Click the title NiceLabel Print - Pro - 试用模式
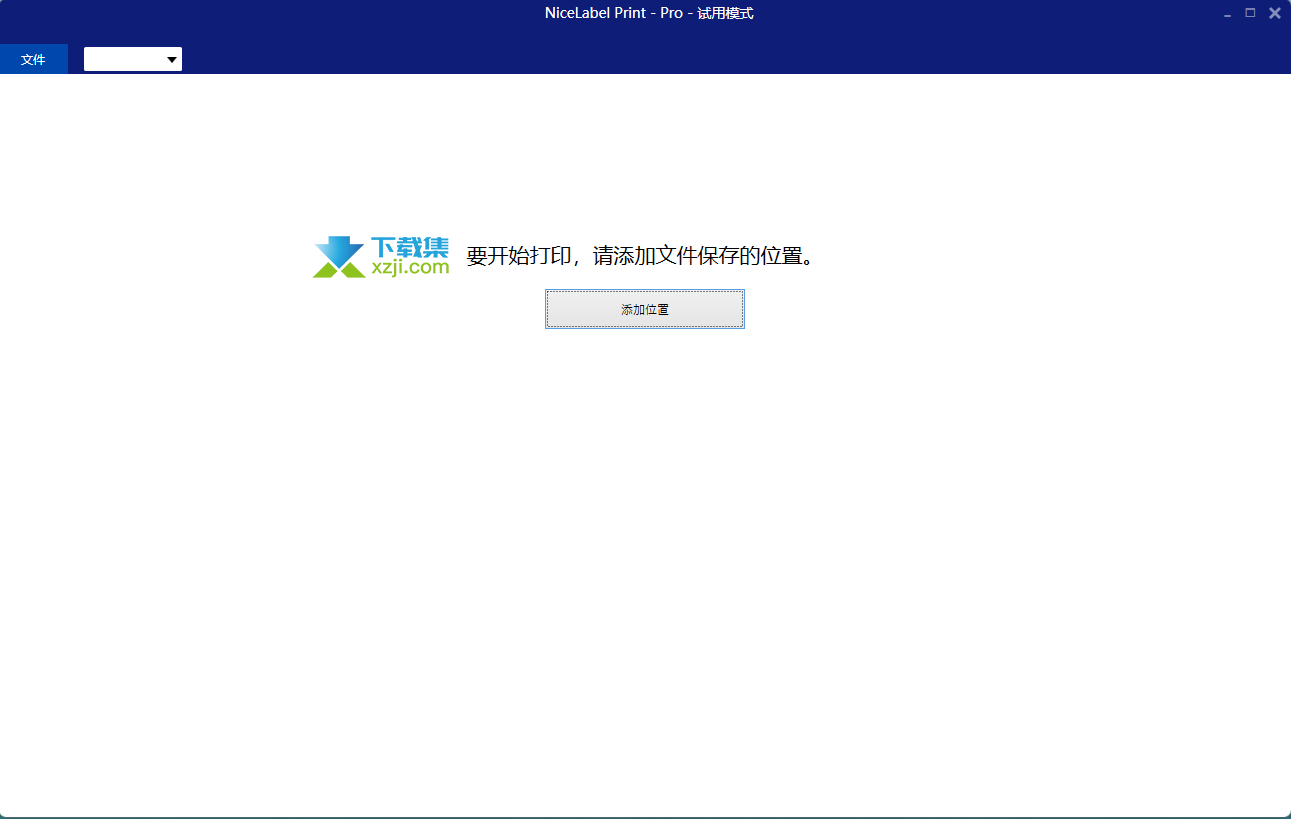Screen dimensions: 1291x819 649,13
